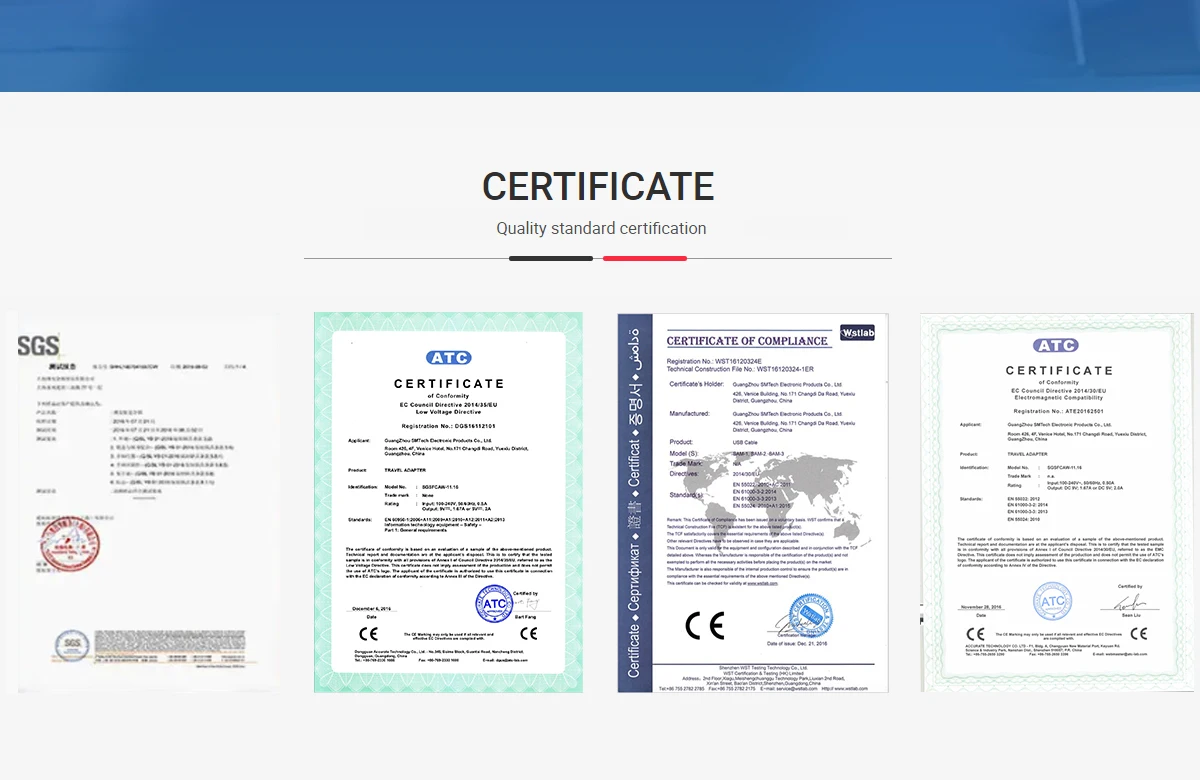Click the Wstlab logo badge
The image size is (1200, 780).
click(856, 333)
